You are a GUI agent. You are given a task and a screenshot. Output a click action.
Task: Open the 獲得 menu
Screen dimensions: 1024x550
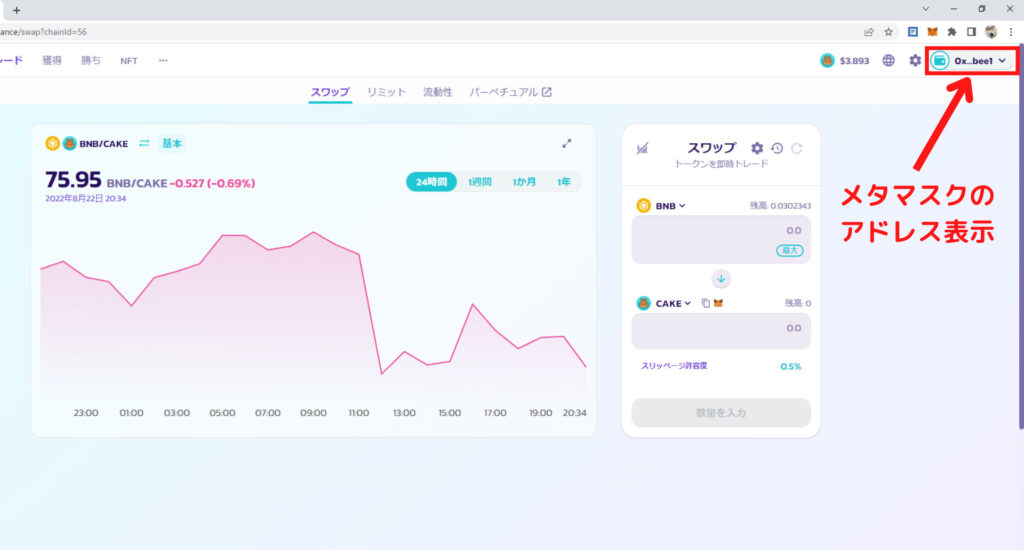[x=52, y=61]
